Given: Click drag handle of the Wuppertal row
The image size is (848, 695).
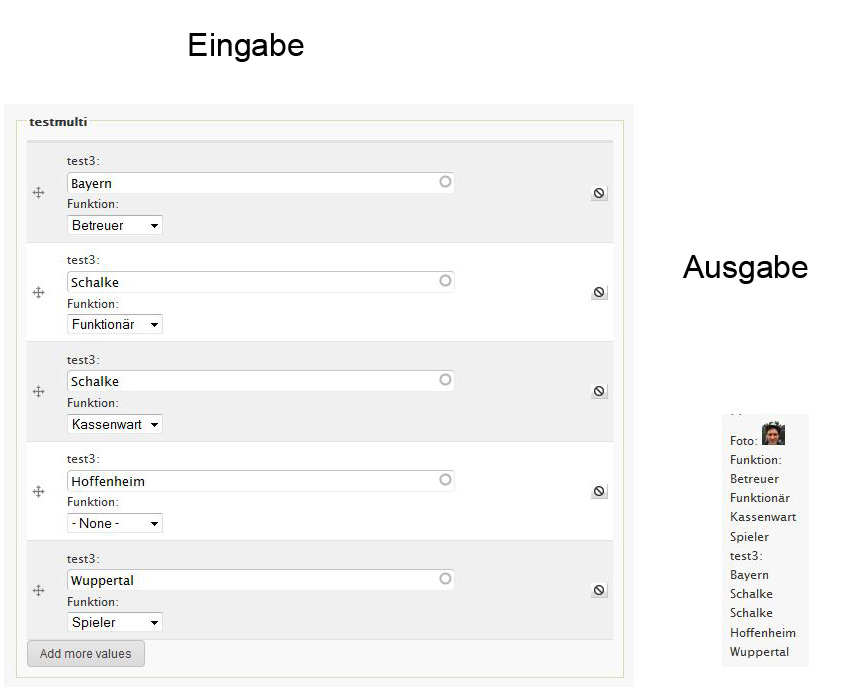Looking at the screenshot, I should (x=39, y=590).
